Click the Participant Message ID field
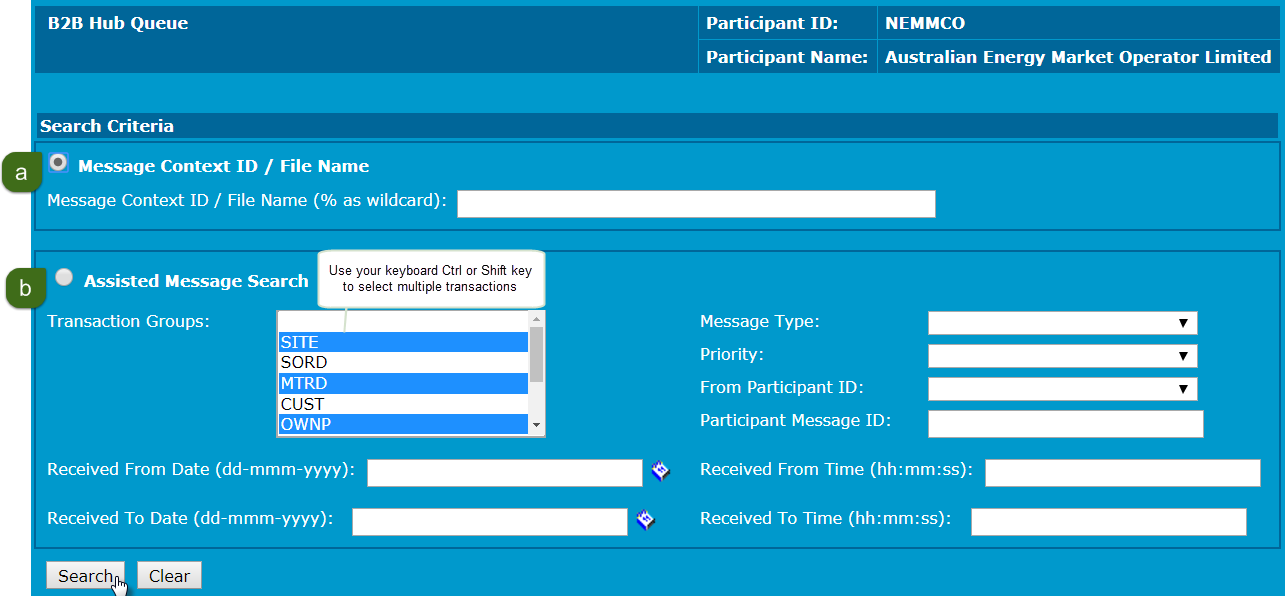1285x596 pixels. pos(1065,424)
